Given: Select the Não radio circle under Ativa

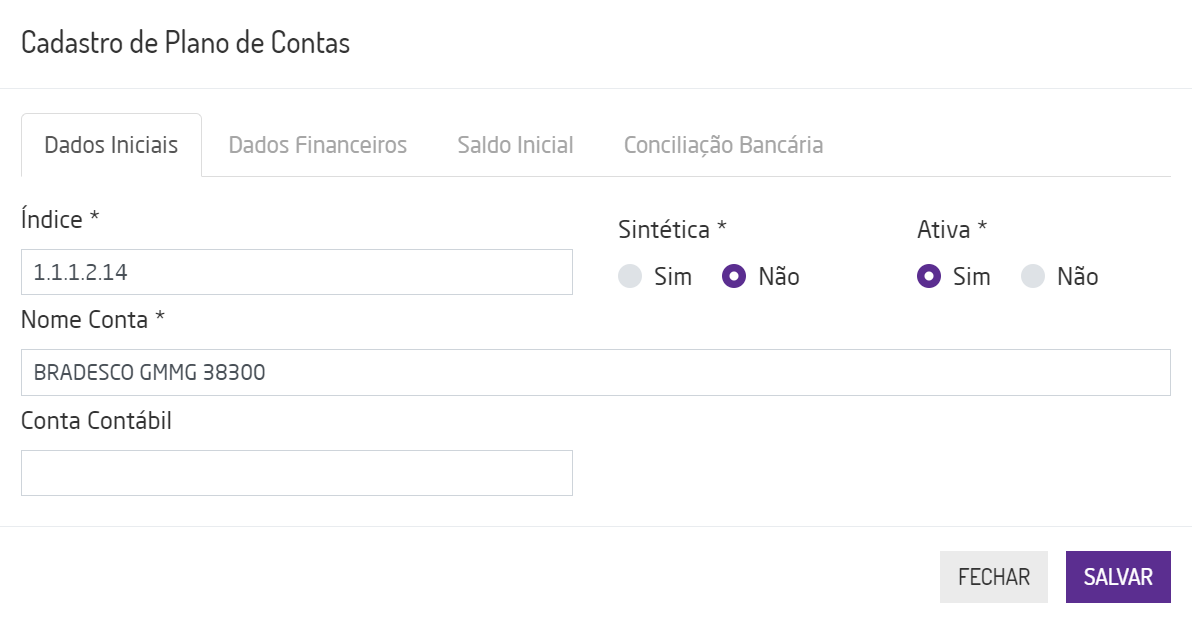Looking at the screenshot, I should click(x=1033, y=277).
